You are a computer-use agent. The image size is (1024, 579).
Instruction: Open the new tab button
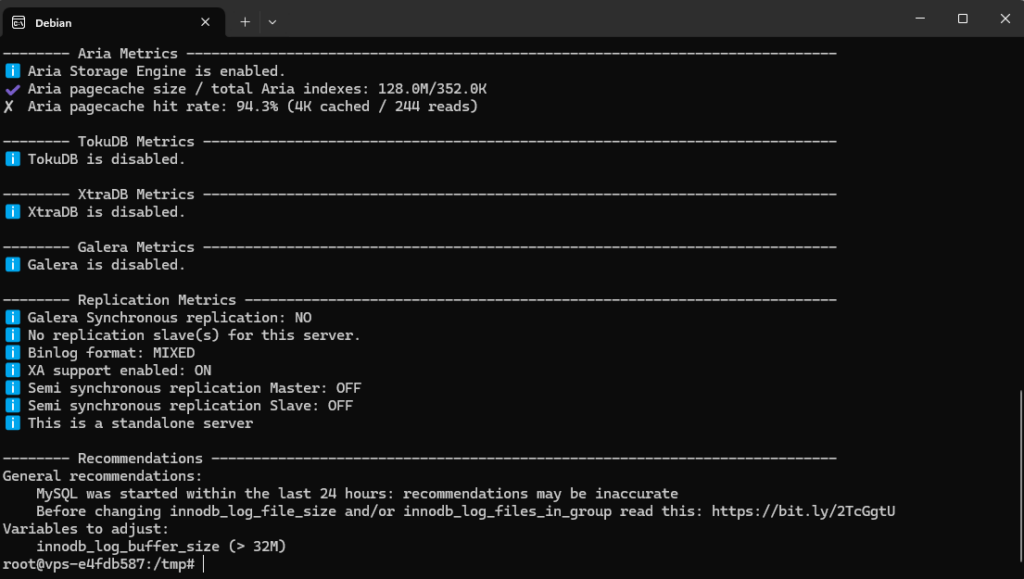[246, 21]
